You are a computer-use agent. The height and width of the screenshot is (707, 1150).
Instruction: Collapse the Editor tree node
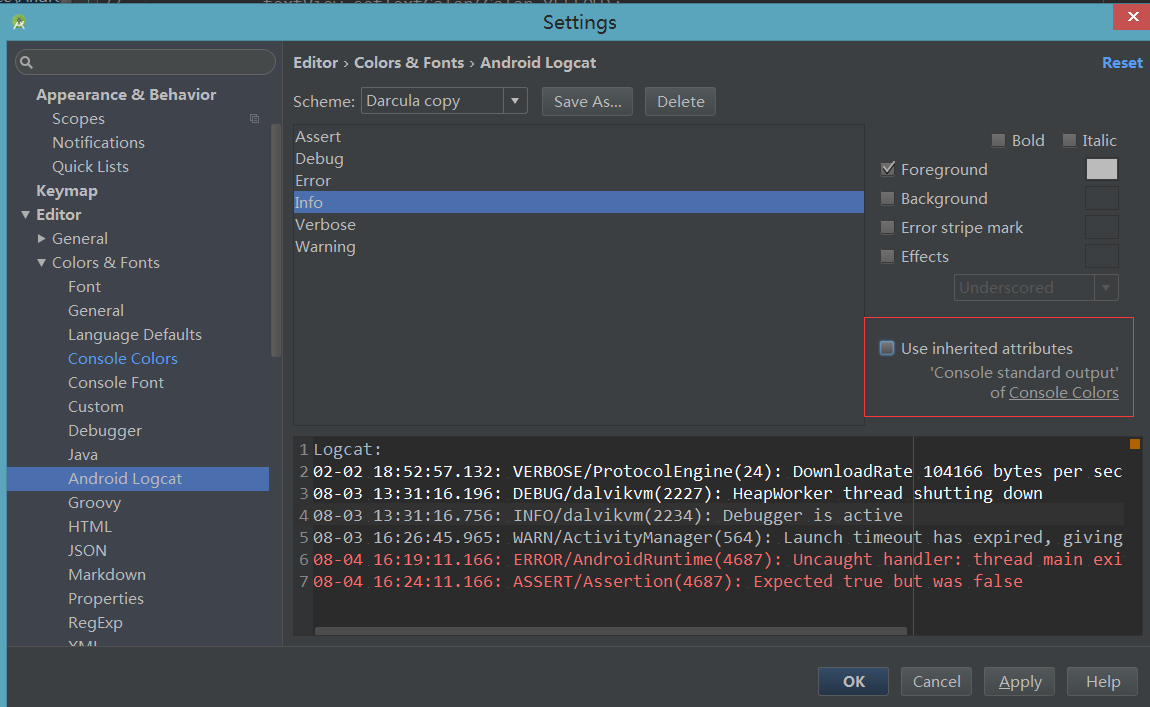[x=26, y=214]
